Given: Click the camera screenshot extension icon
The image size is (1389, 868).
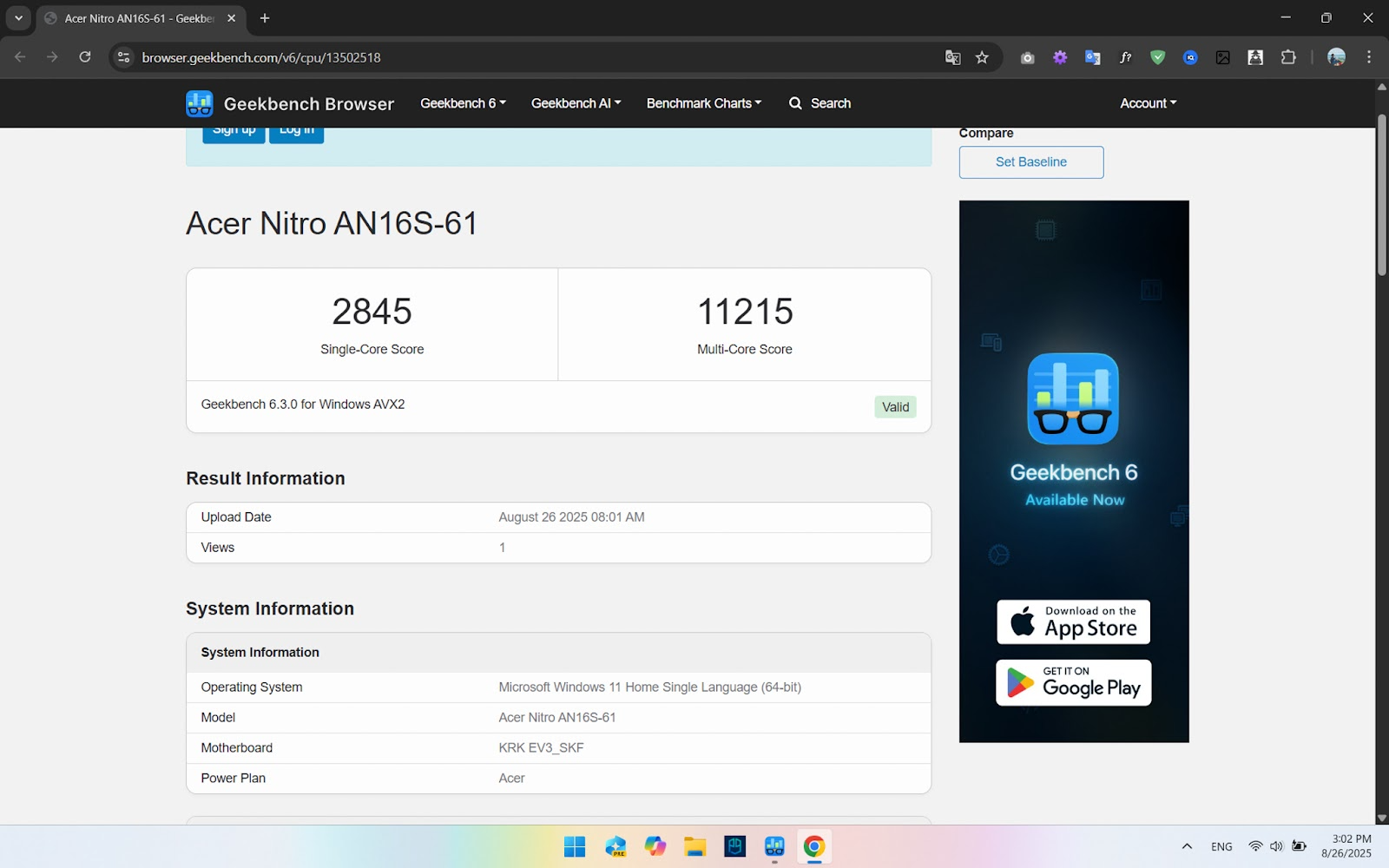Looking at the screenshot, I should (x=1027, y=57).
